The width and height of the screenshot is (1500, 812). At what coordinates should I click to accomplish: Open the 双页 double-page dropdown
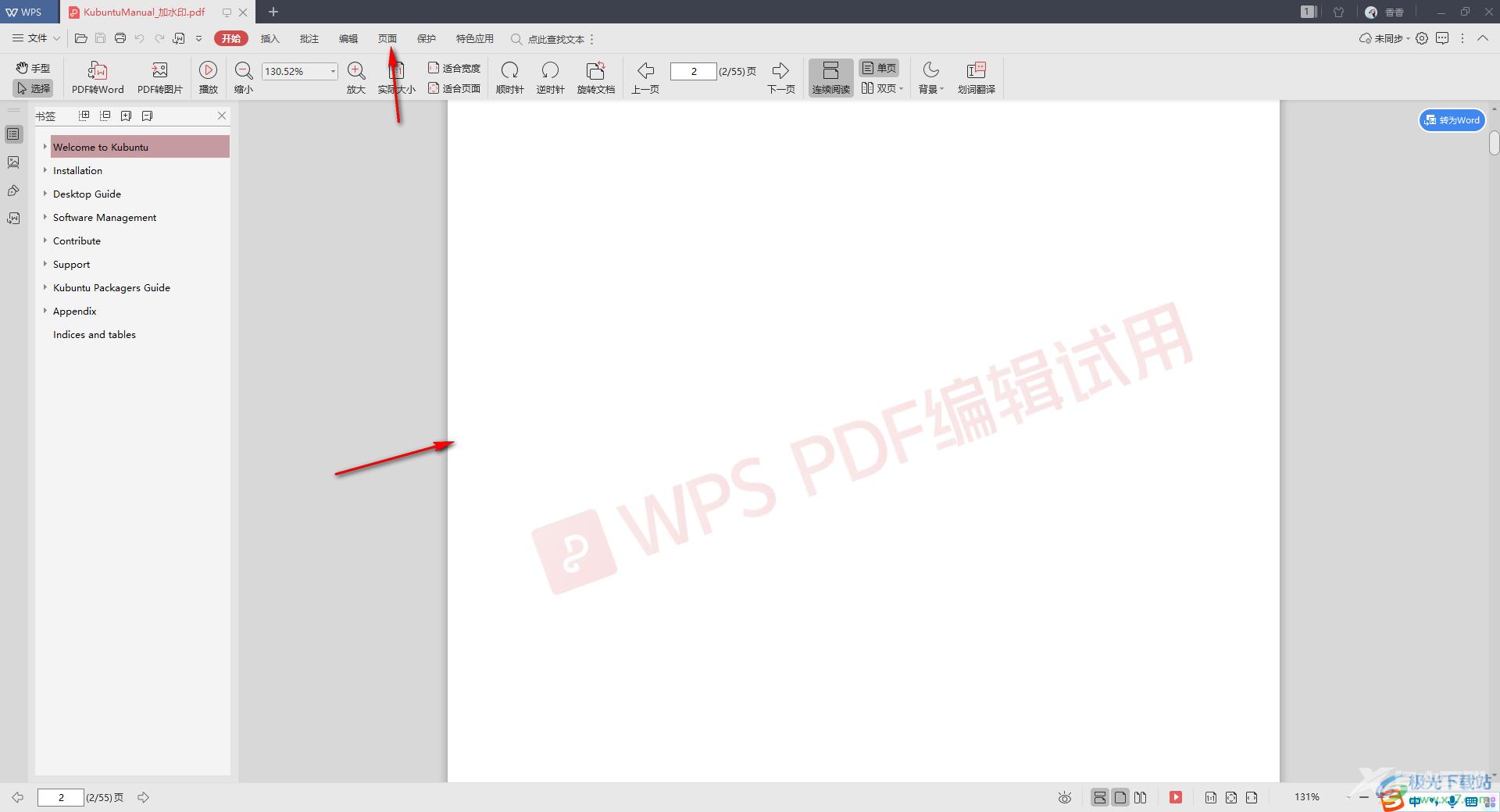pos(882,88)
